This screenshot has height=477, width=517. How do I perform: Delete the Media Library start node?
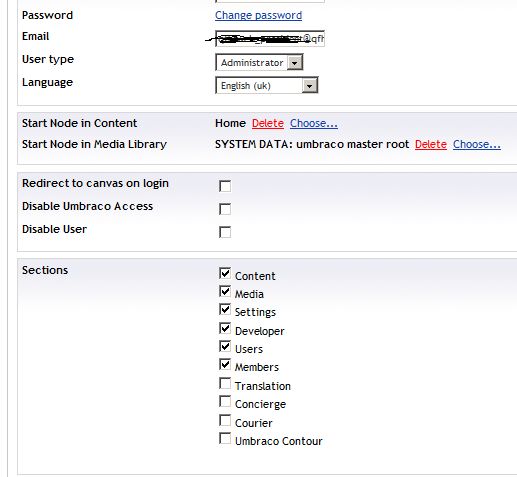tap(431, 144)
